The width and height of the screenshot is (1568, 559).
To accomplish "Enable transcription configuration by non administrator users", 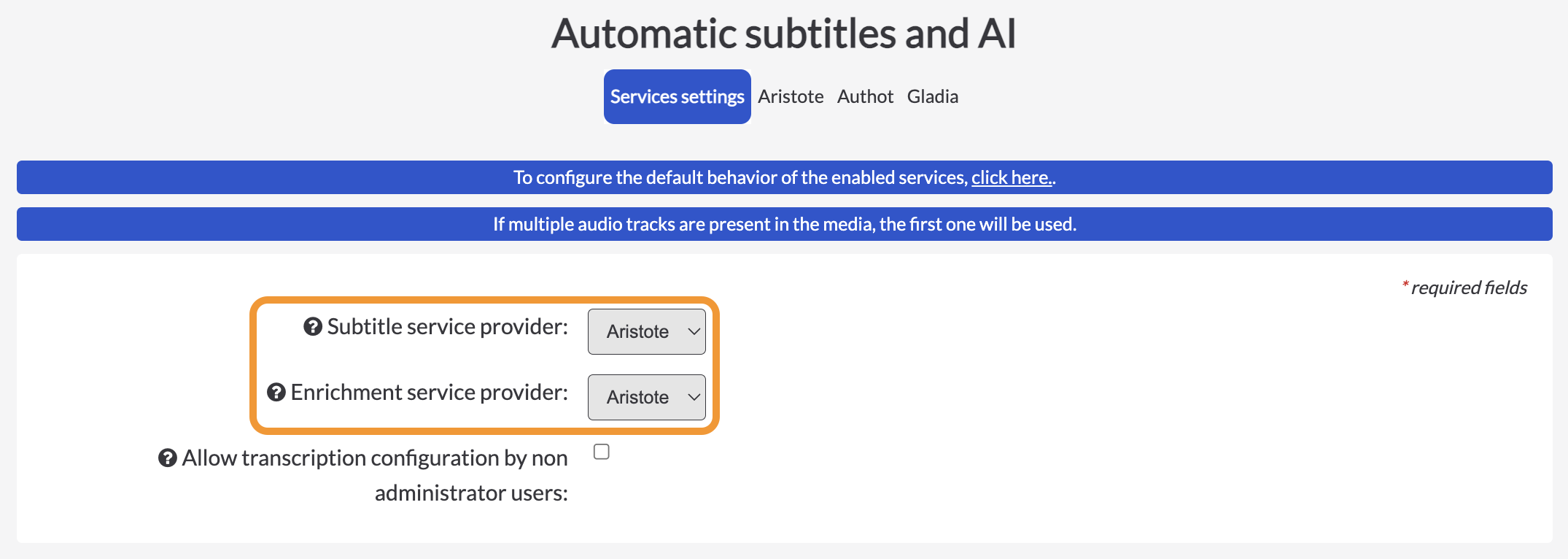I will click(602, 452).
